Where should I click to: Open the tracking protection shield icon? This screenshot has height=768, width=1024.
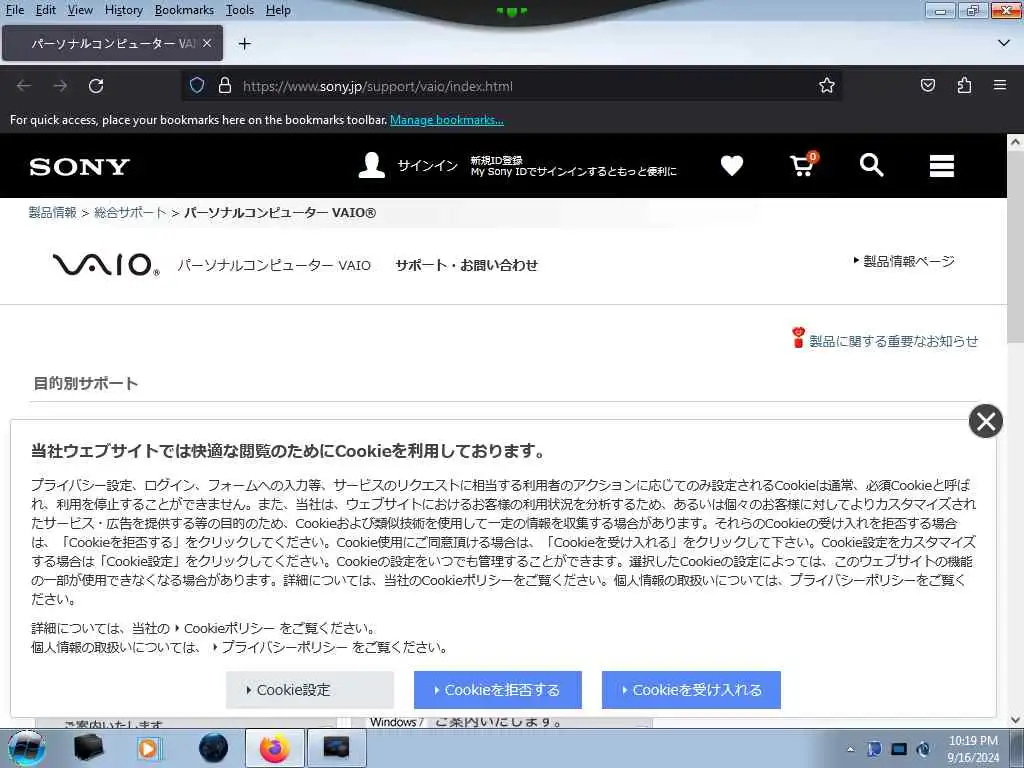pos(197,86)
